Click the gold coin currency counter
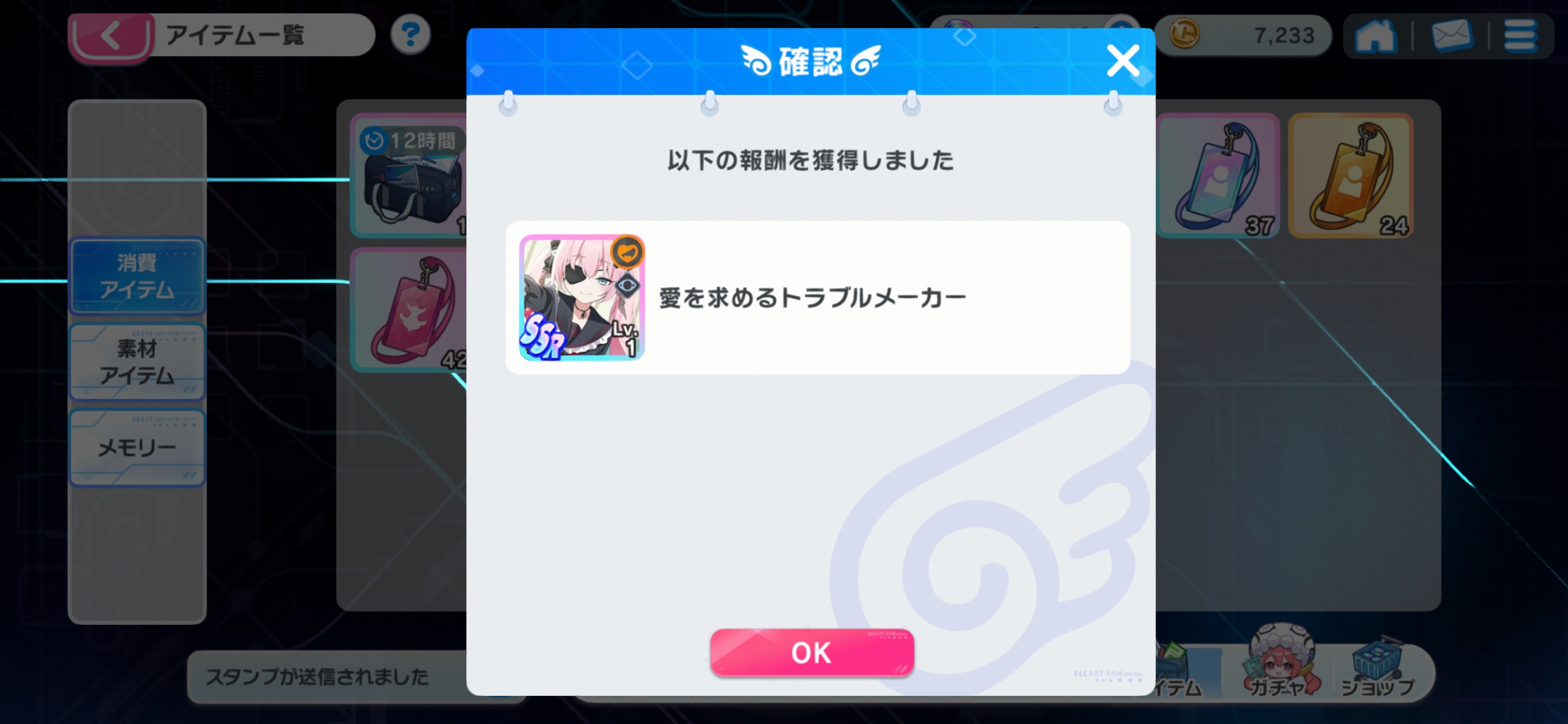The height and width of the screenshot is (724, 1568). pyautogui.click(x=1244, y=35)
